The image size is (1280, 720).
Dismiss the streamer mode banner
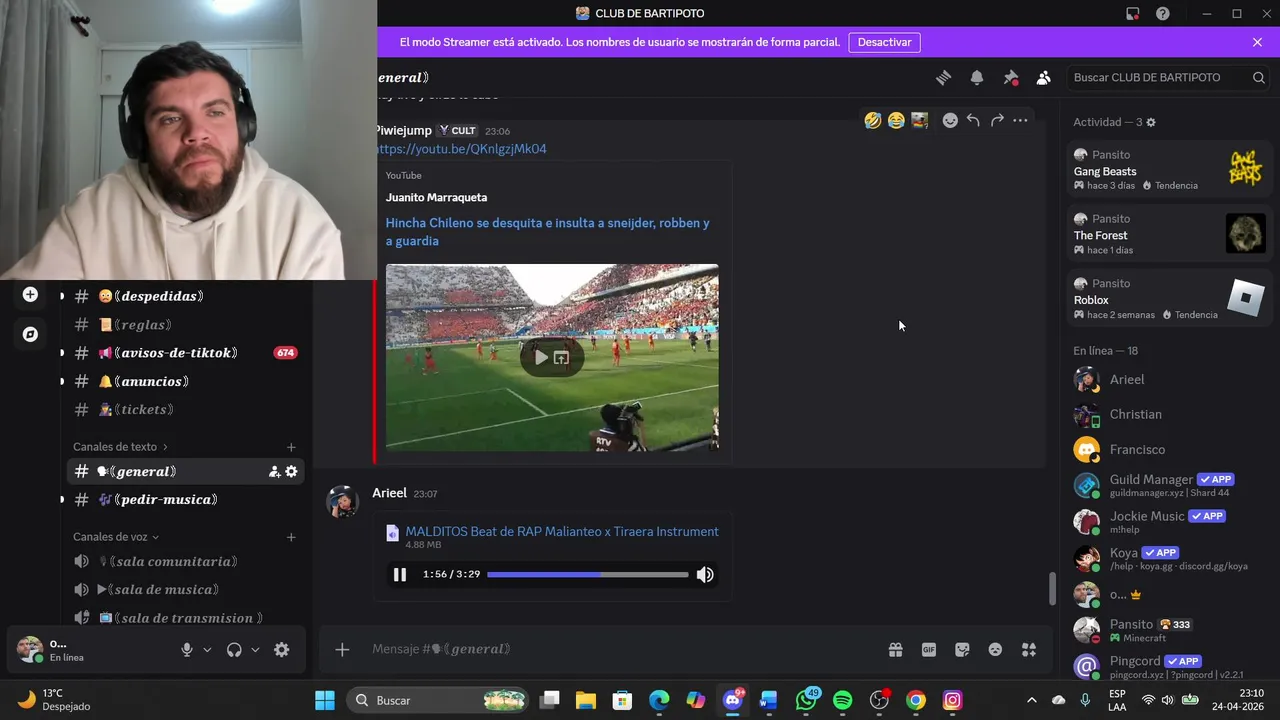point(1257,43)
